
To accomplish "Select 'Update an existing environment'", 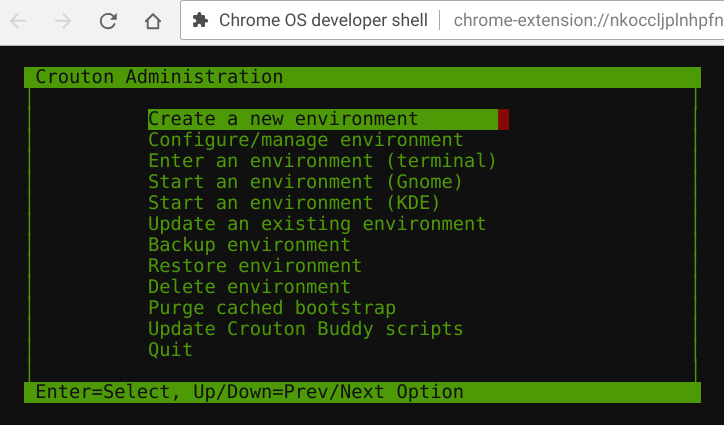I will point(317,224).
